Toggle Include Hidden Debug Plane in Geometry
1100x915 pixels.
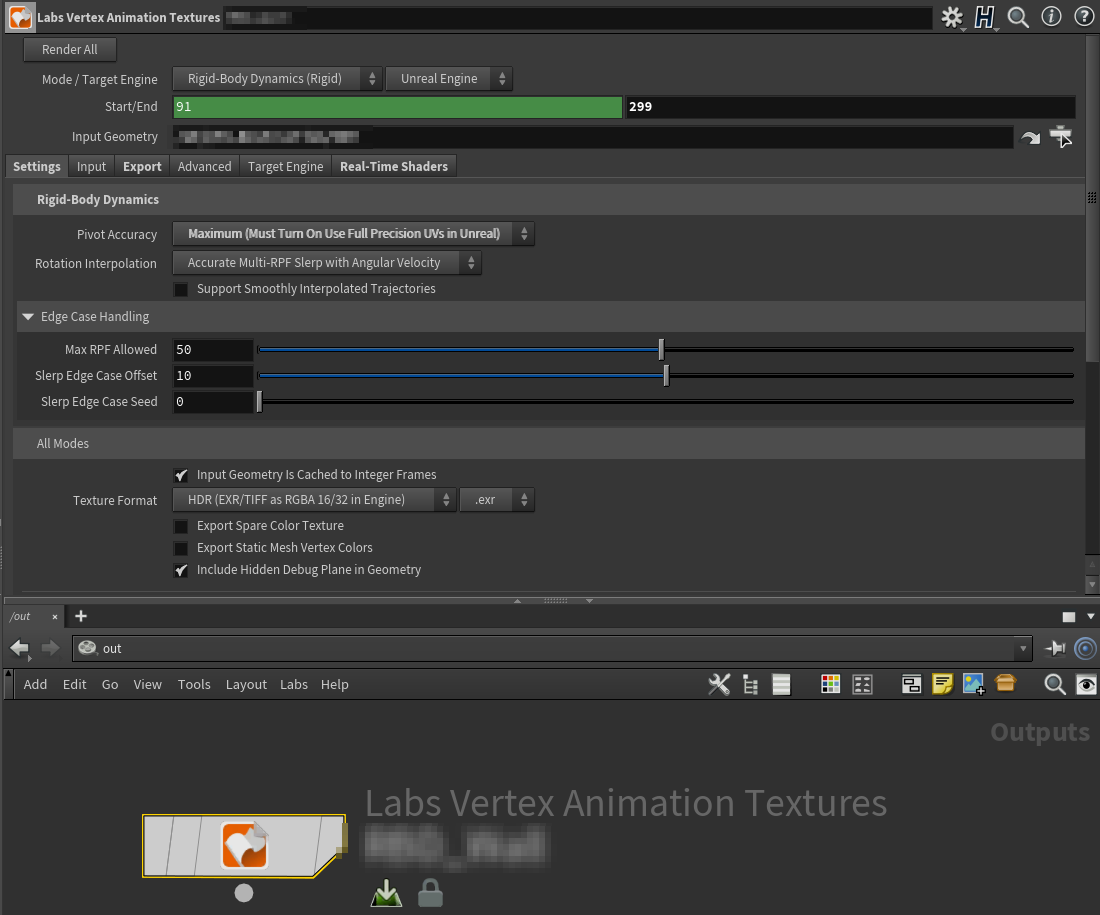pos(181,570)
